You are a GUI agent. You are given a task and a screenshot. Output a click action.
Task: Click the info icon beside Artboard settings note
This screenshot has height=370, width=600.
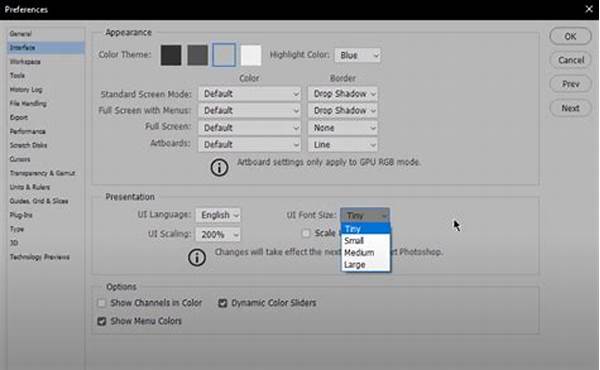coord(219,168)
